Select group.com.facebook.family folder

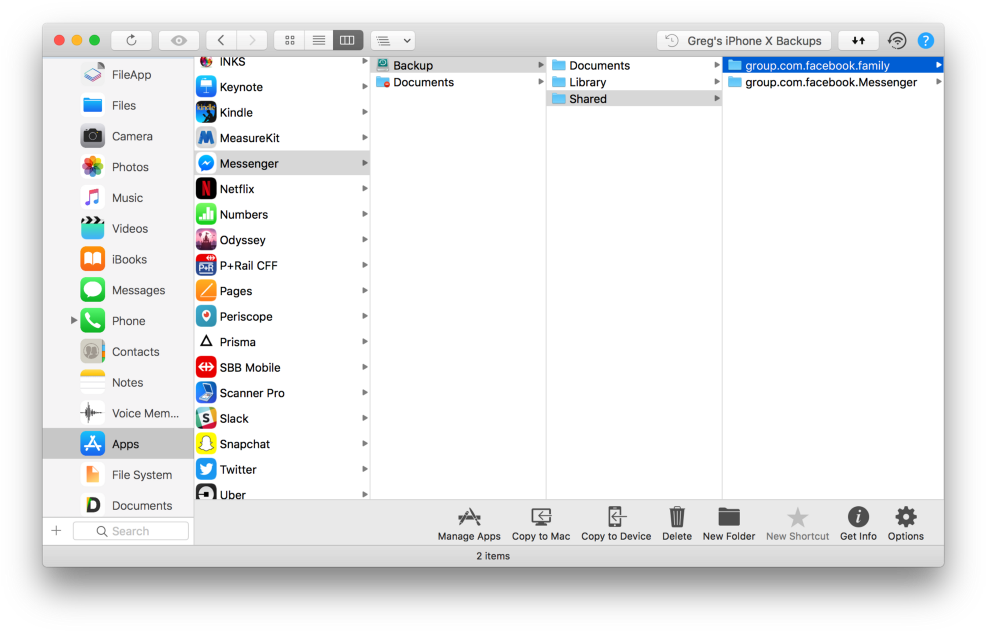point(833,65)
